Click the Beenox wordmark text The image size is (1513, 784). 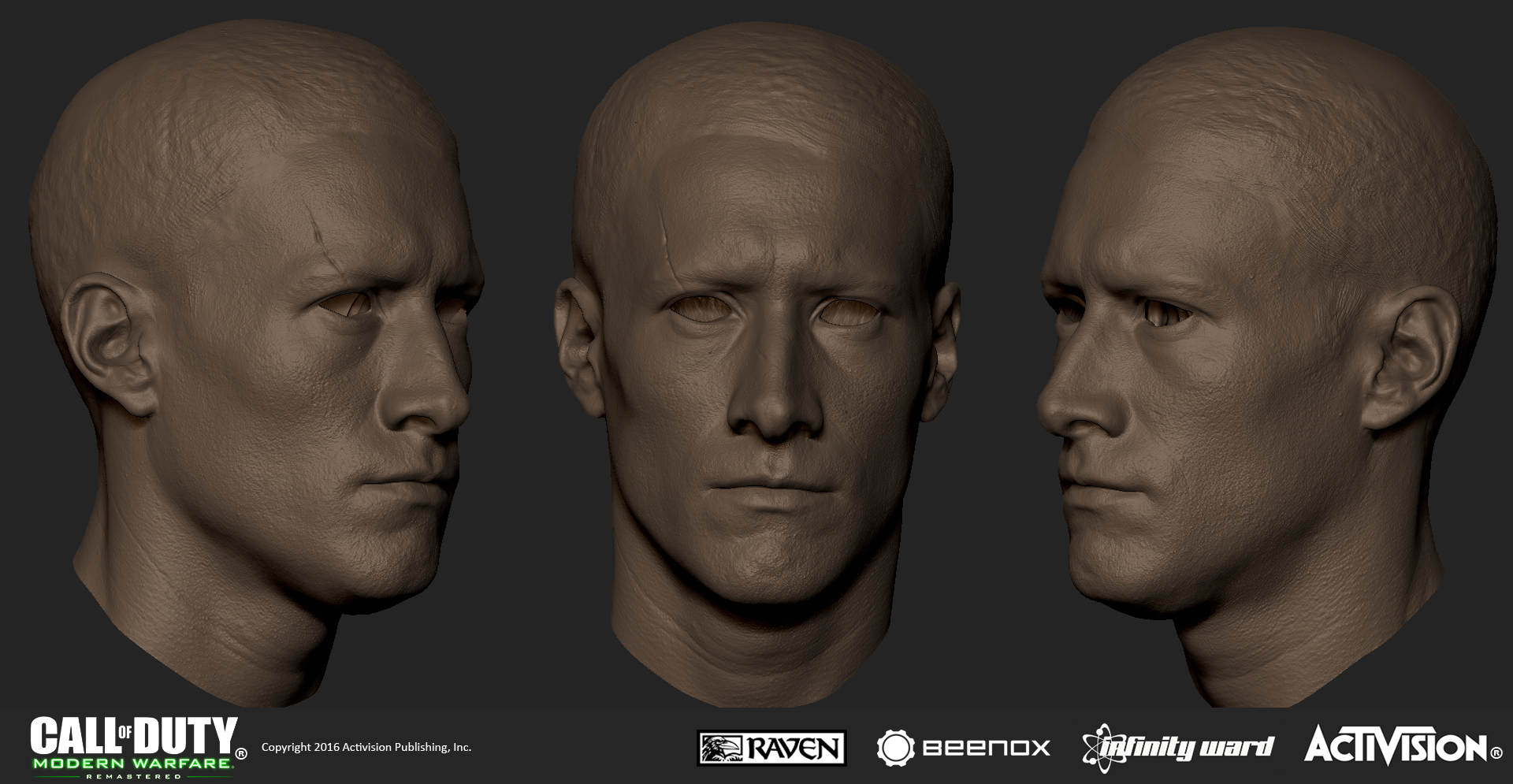click(986, 748)
